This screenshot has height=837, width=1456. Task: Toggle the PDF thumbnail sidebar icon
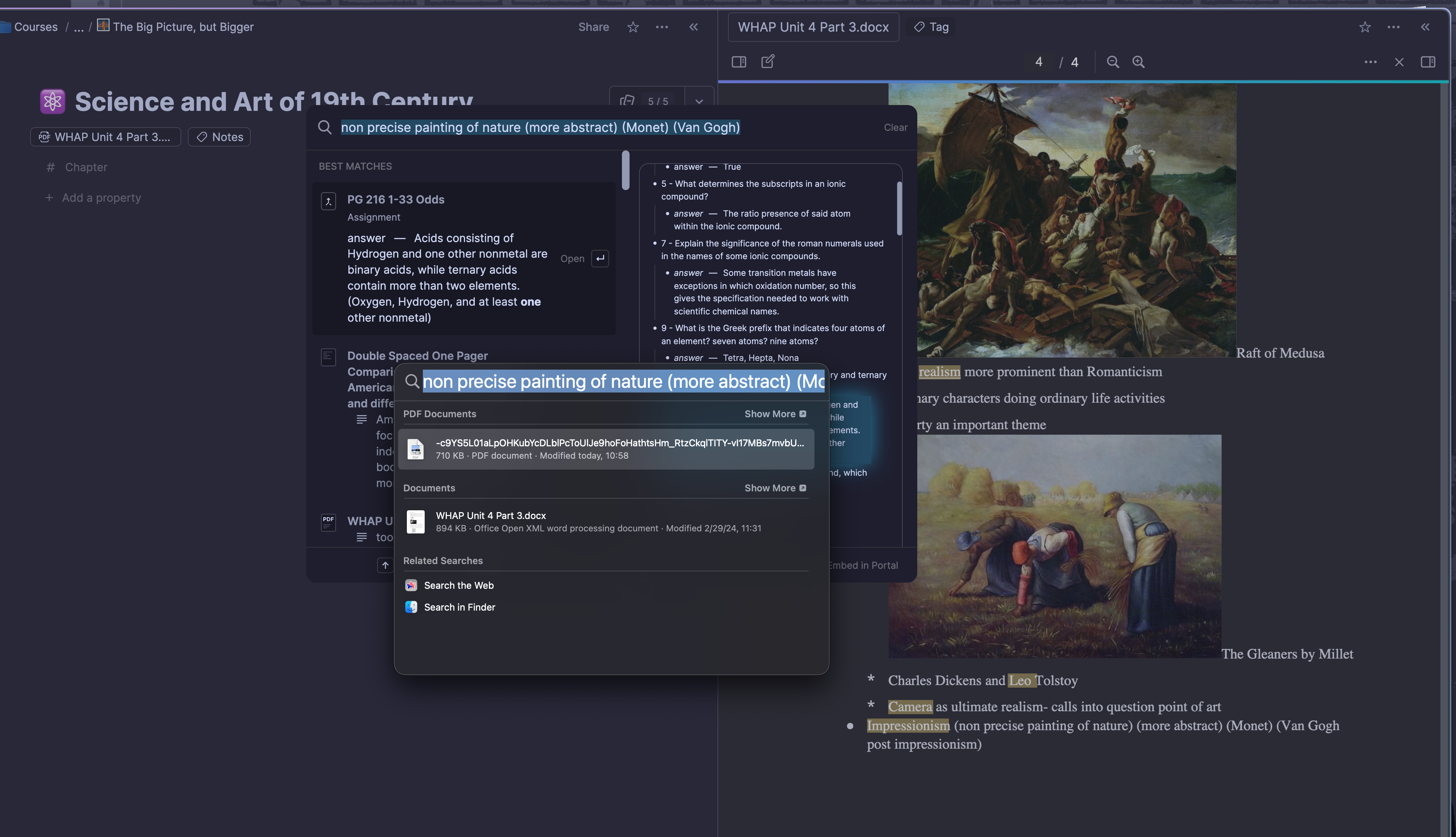click(739, 62)
